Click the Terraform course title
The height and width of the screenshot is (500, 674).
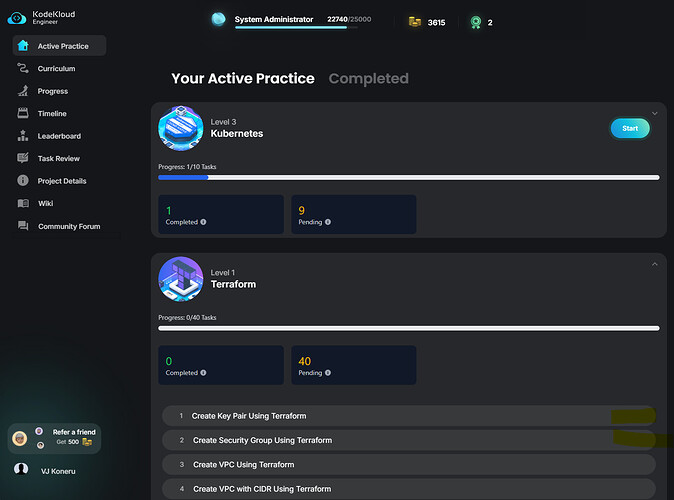tap(233, 284)
